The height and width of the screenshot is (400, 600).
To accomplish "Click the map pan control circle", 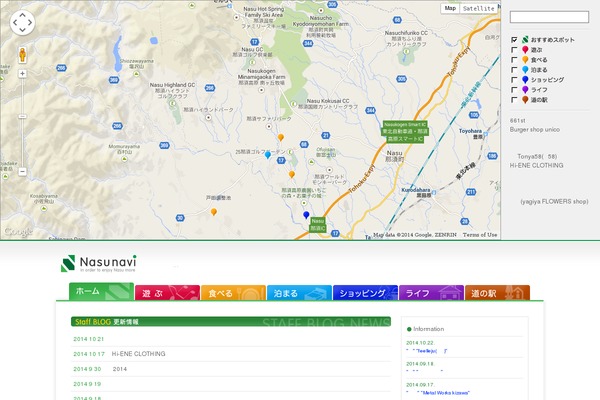I will (x=22, y=23).
